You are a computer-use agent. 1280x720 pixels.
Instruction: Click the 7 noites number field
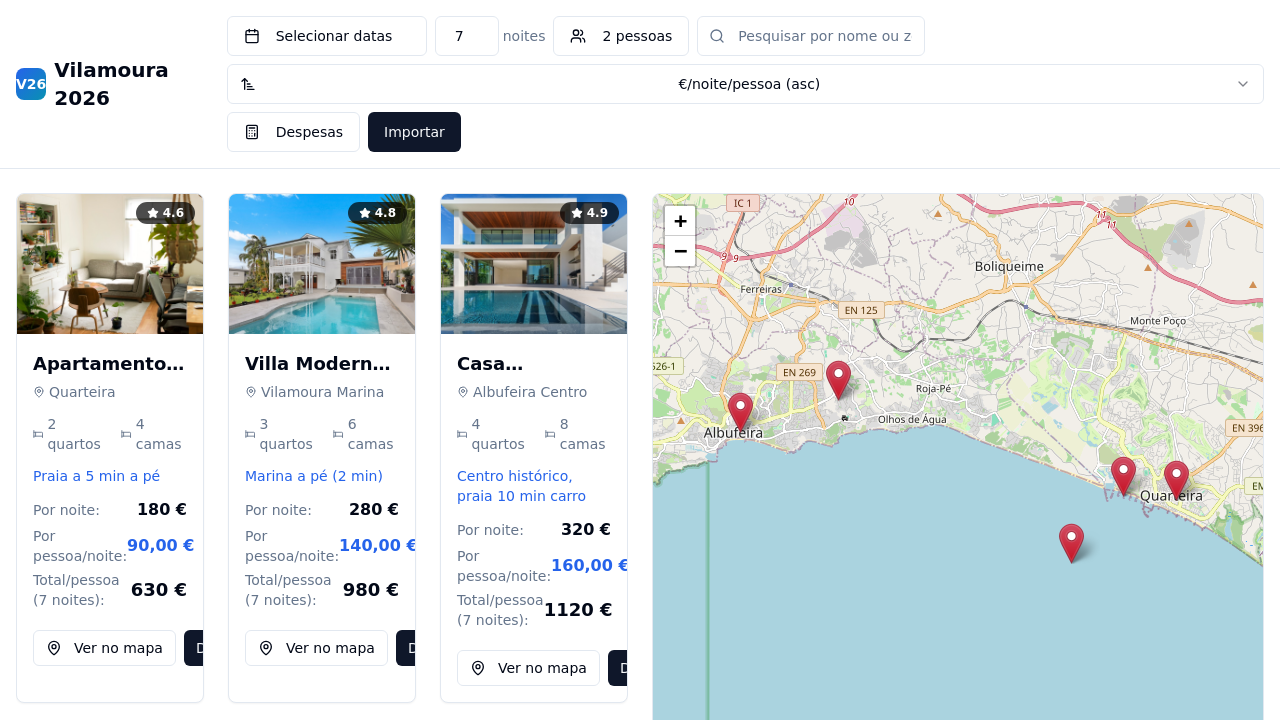pyautogui.click(x=466, y=35)
